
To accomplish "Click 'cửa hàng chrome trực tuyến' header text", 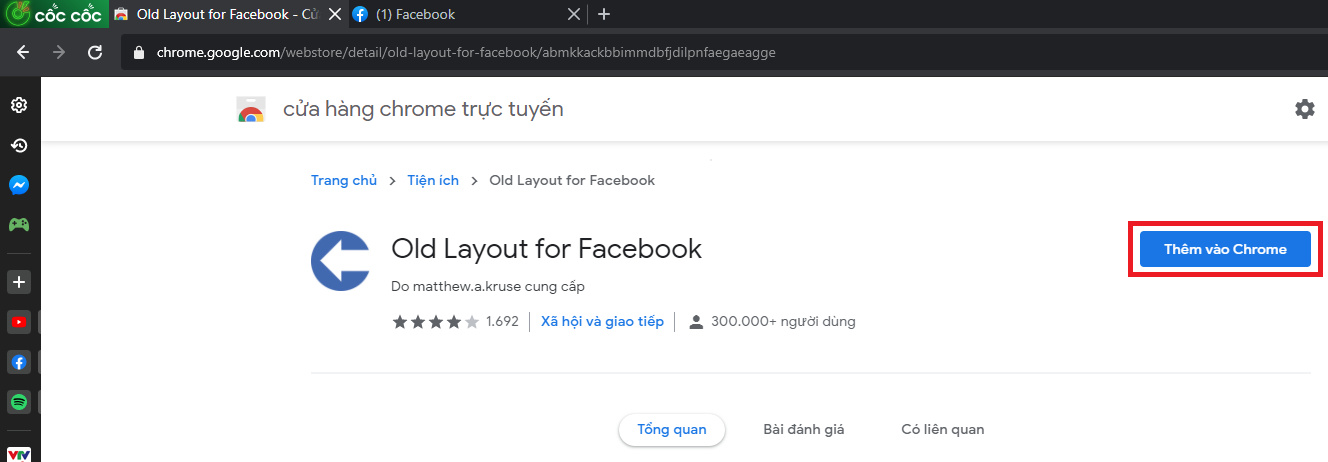I will (424, 109).
